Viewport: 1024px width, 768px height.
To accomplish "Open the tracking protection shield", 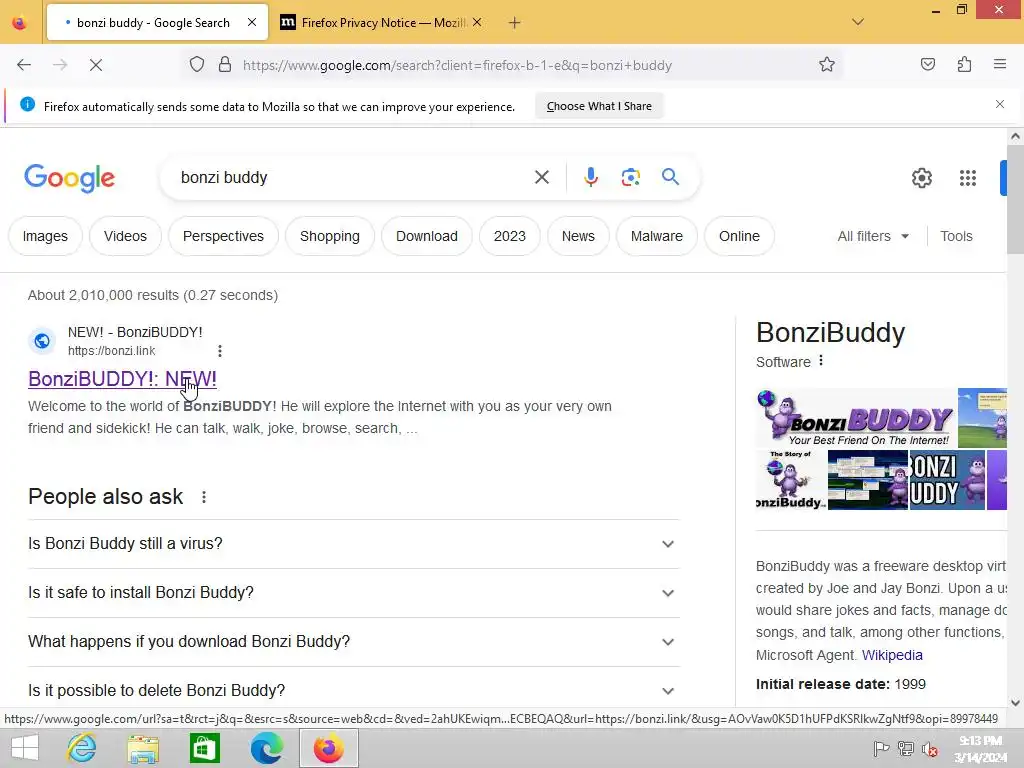I will 197,65.
